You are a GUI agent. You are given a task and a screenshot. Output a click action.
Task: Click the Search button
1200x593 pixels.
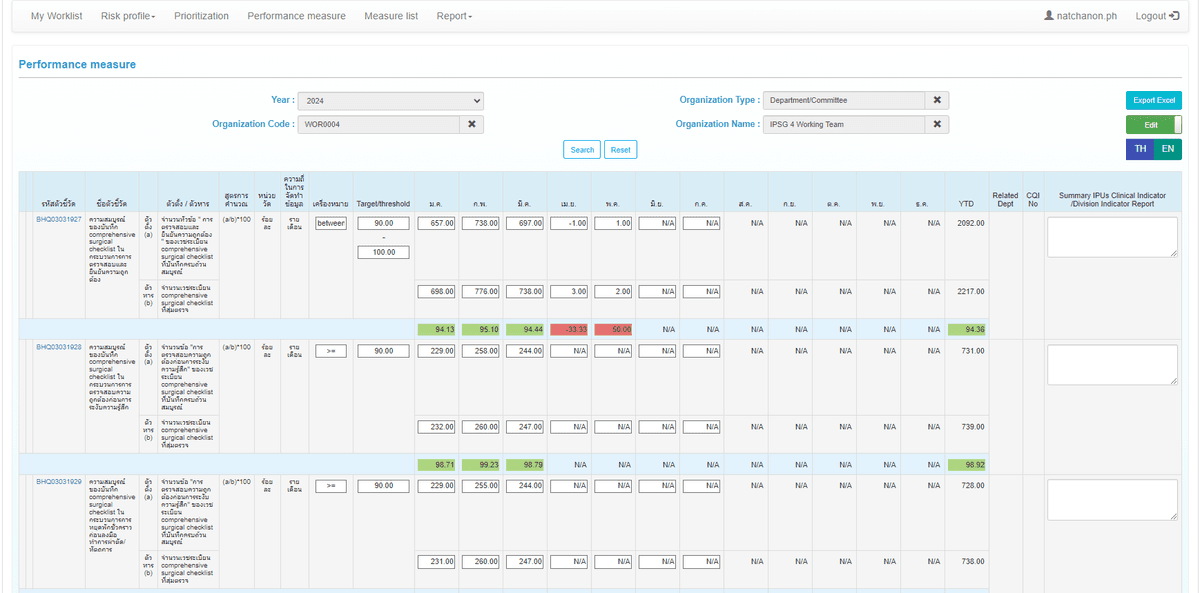pyautogui.click(x=582, y=150)
